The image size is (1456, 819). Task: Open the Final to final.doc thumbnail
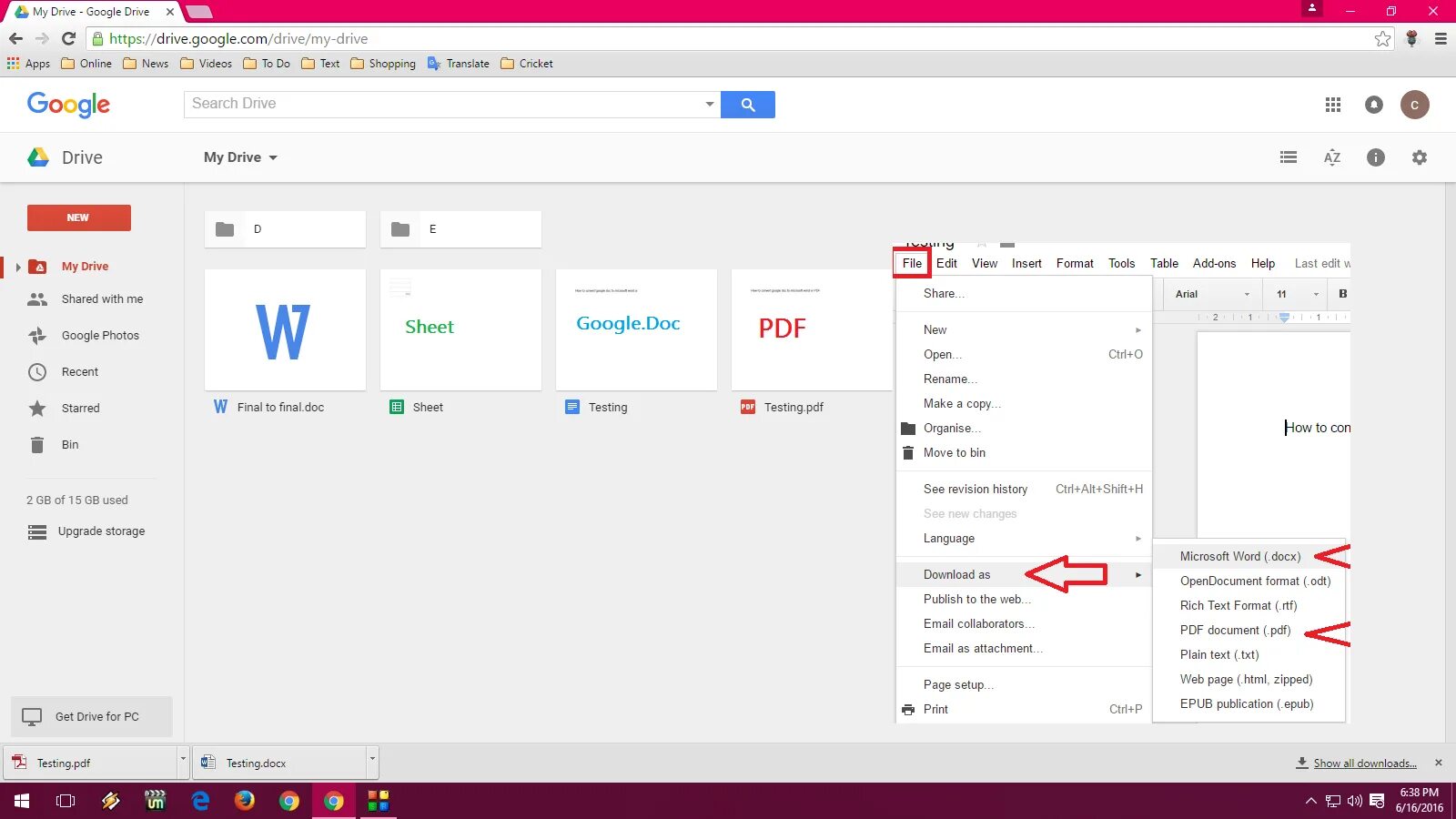tap(285, 329)
